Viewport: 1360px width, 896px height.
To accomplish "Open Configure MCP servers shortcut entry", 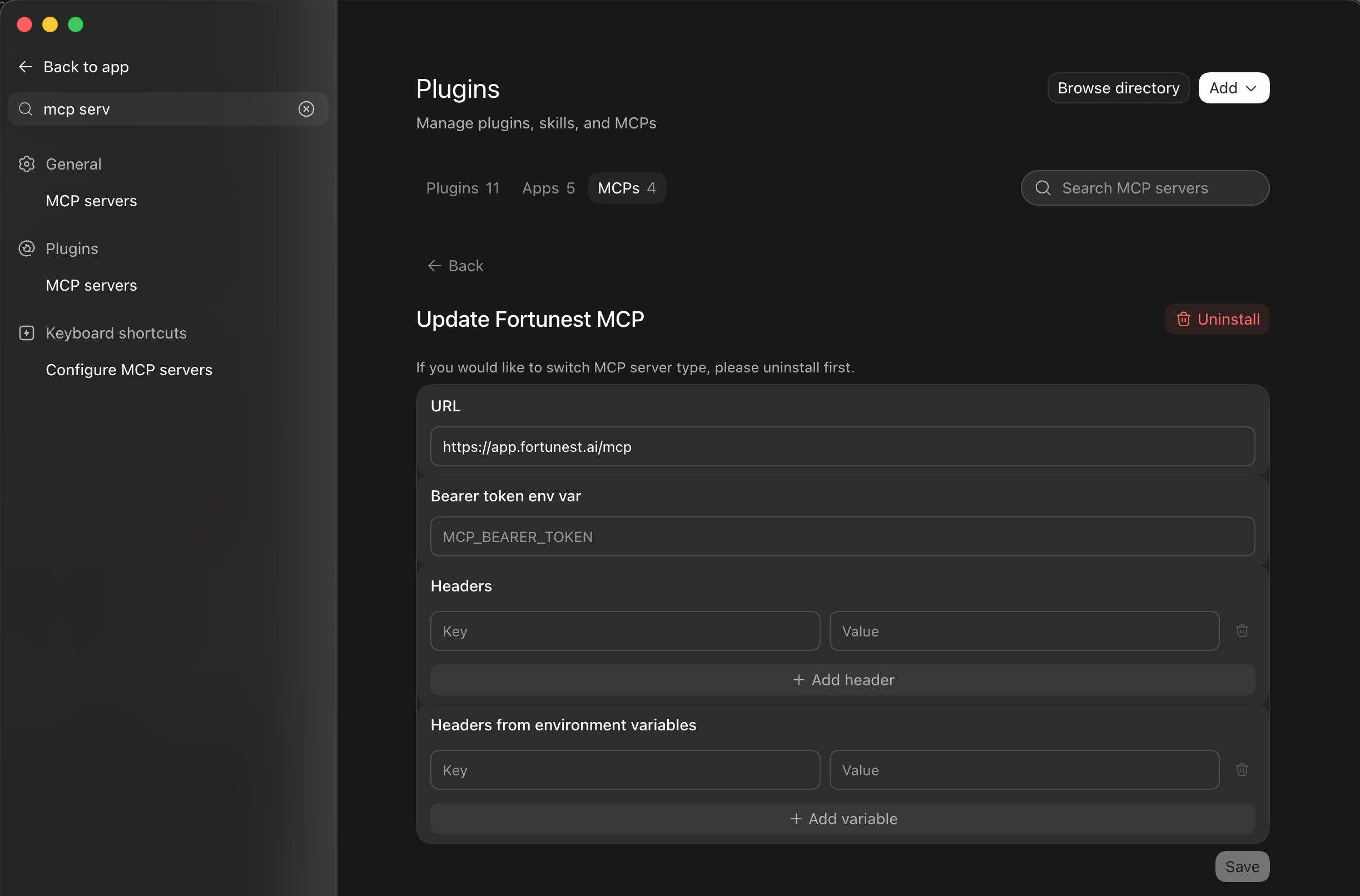I will 129,370.
